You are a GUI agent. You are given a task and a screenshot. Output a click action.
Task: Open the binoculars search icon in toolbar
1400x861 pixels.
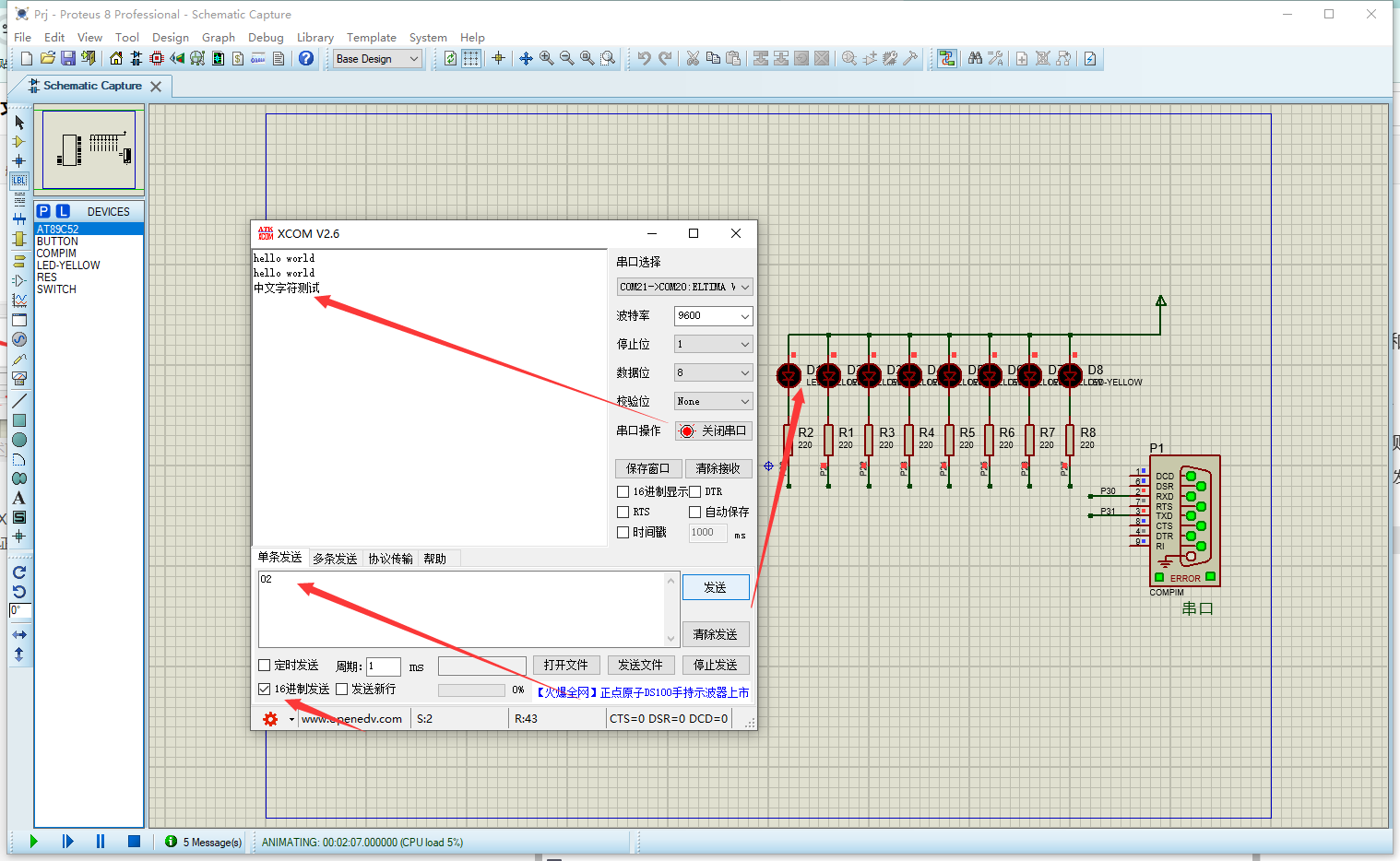click(975, 59)
